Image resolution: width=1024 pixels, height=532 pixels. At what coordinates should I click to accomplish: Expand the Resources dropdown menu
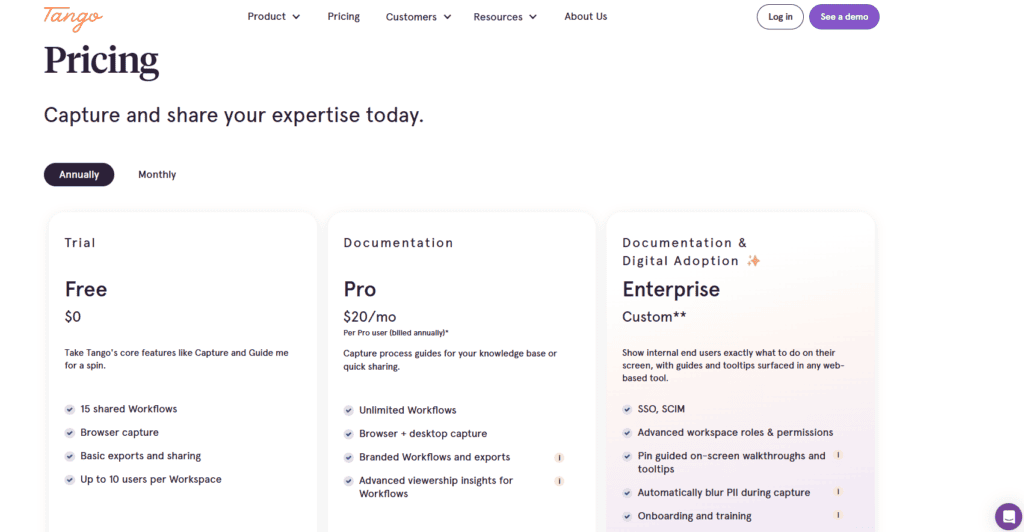(x=505, y=17)
